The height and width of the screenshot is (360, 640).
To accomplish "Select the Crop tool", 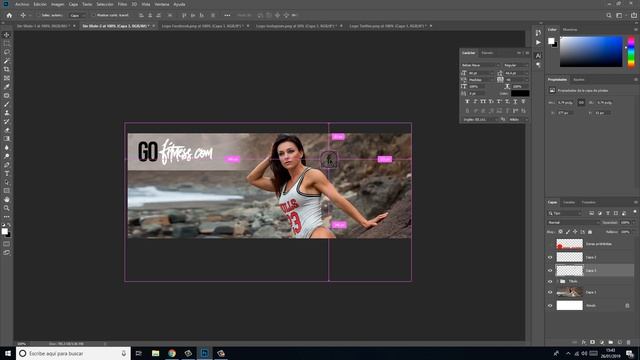I will [x=7, y=69].
